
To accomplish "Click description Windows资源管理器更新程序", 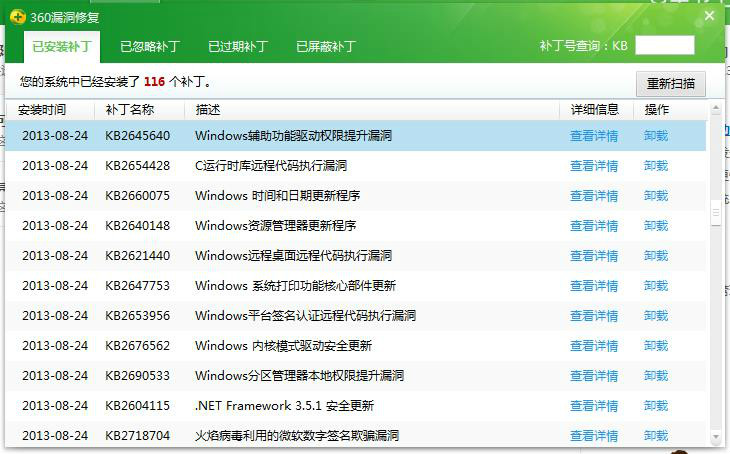I will 276,226.
